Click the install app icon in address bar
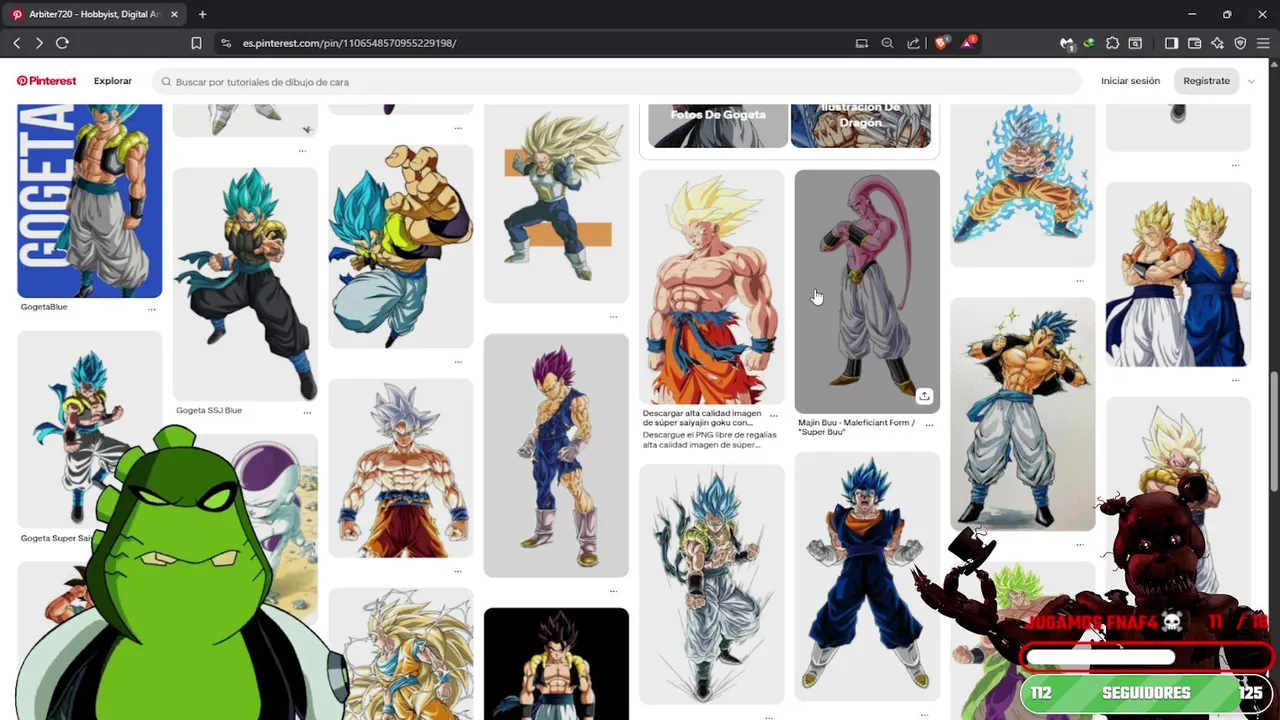The image size is (1280, 720). click(862, 43)
